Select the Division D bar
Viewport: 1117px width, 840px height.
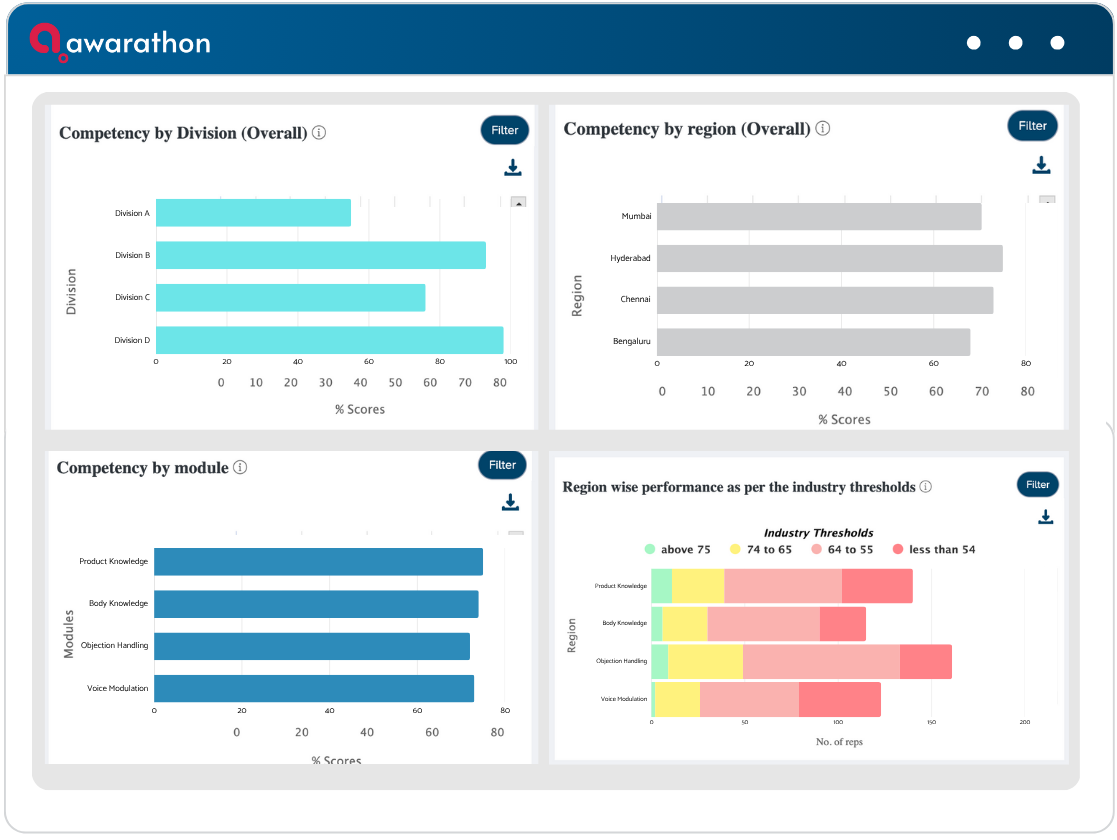point(330,340)
